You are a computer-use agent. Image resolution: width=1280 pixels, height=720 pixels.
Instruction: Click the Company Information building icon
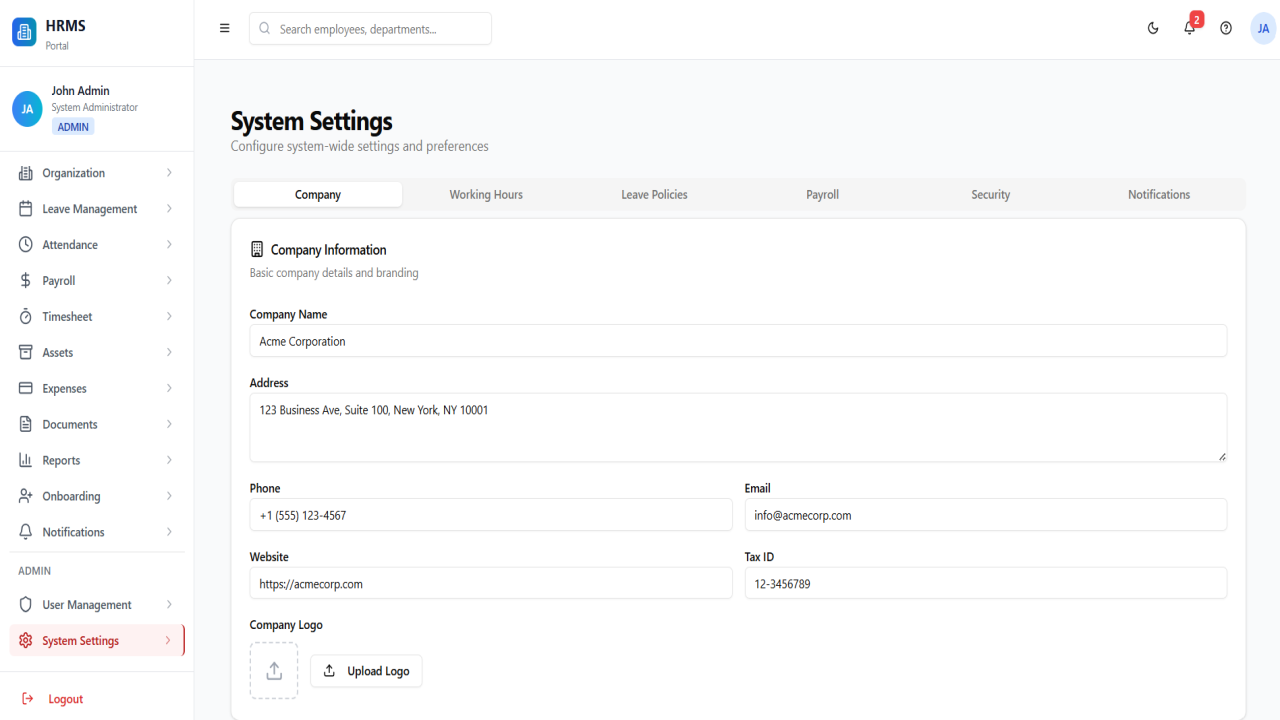click(257, 250)
